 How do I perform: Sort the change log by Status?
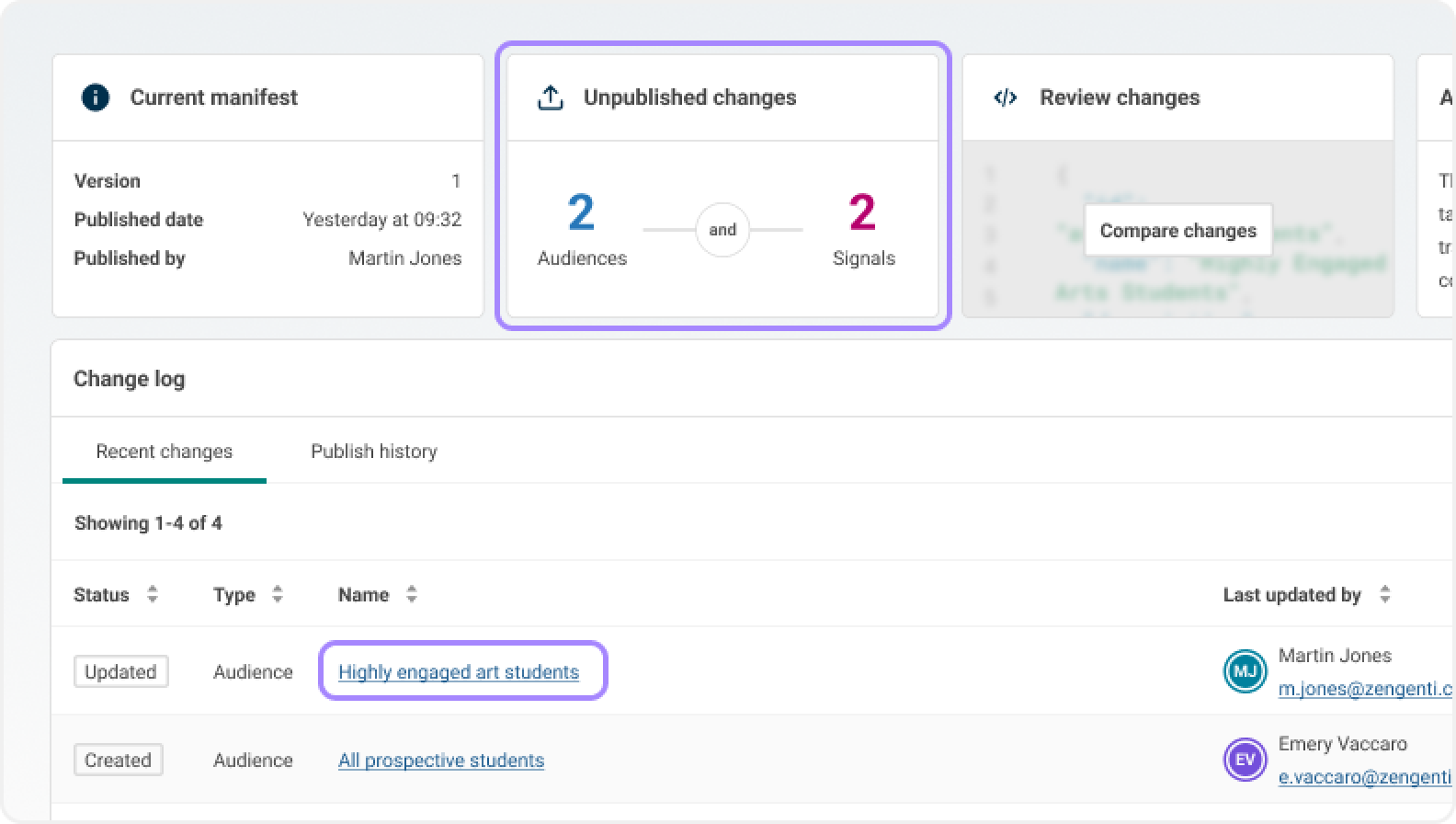(x=153, y=595)
